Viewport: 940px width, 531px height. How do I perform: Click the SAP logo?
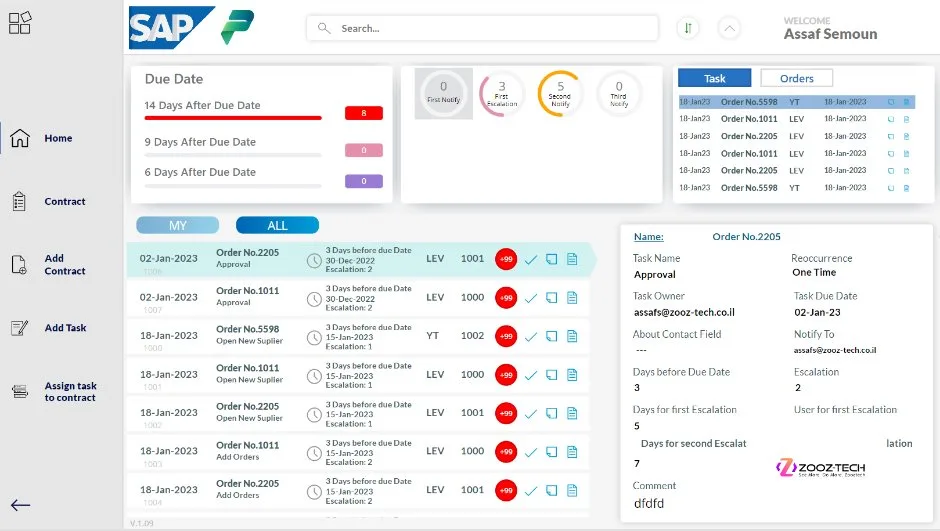coord(171,28)
